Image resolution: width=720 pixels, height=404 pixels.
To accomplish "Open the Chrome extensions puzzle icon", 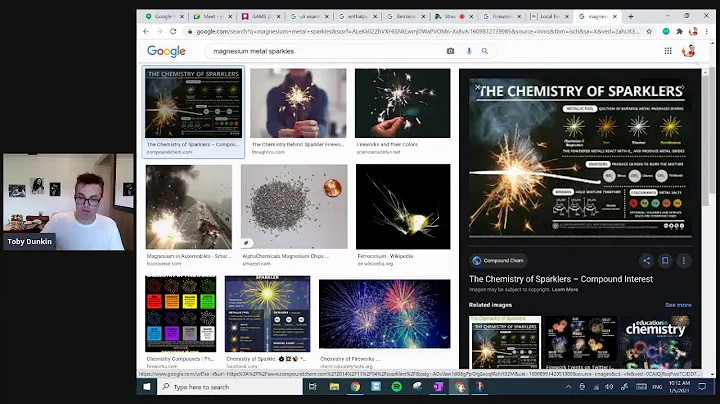I will [x=680, y=31].
